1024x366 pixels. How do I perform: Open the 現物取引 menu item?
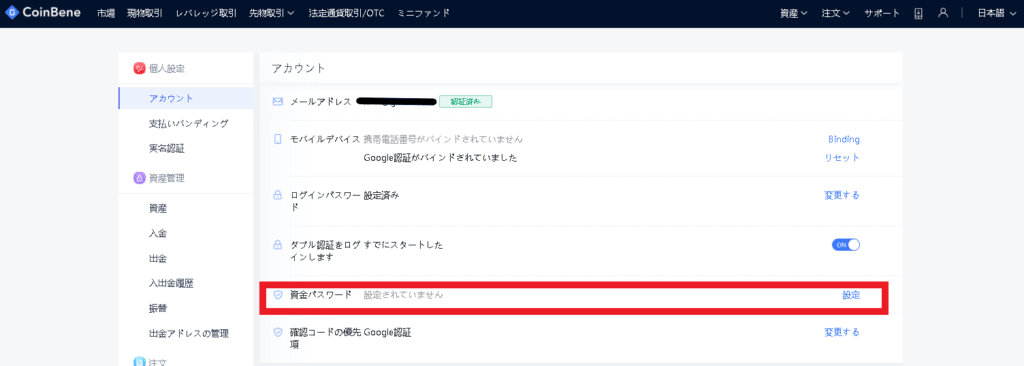tap(145, 13)
